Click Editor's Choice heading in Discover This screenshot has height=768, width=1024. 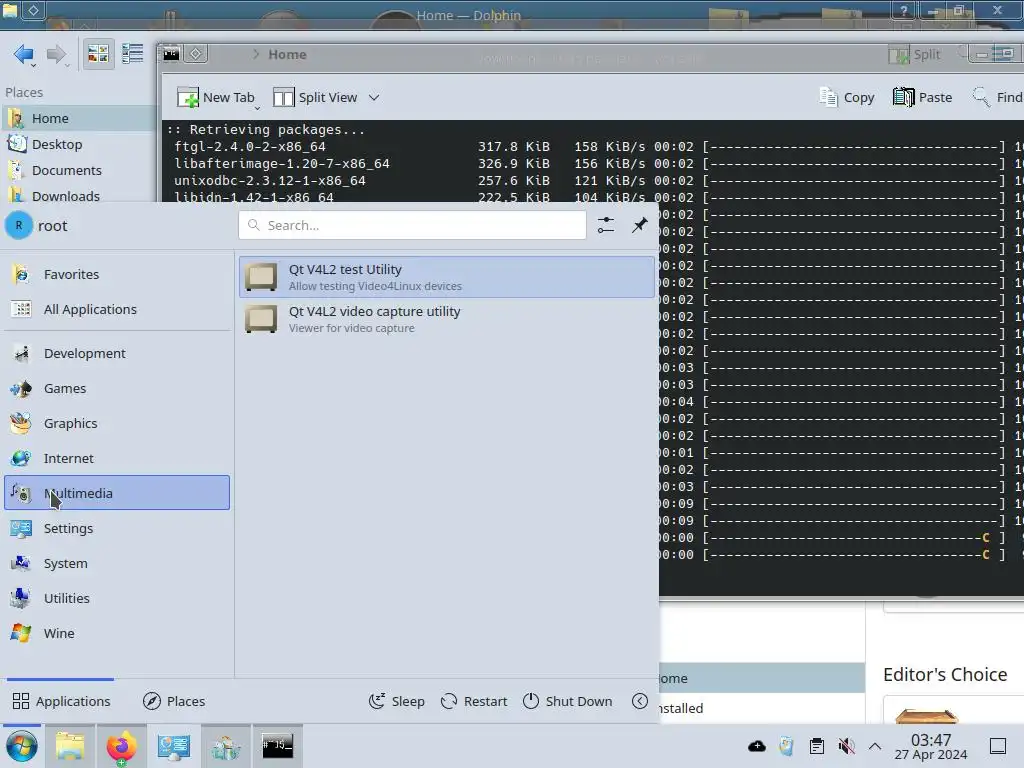pyautogui.click(x=945, y=675)
